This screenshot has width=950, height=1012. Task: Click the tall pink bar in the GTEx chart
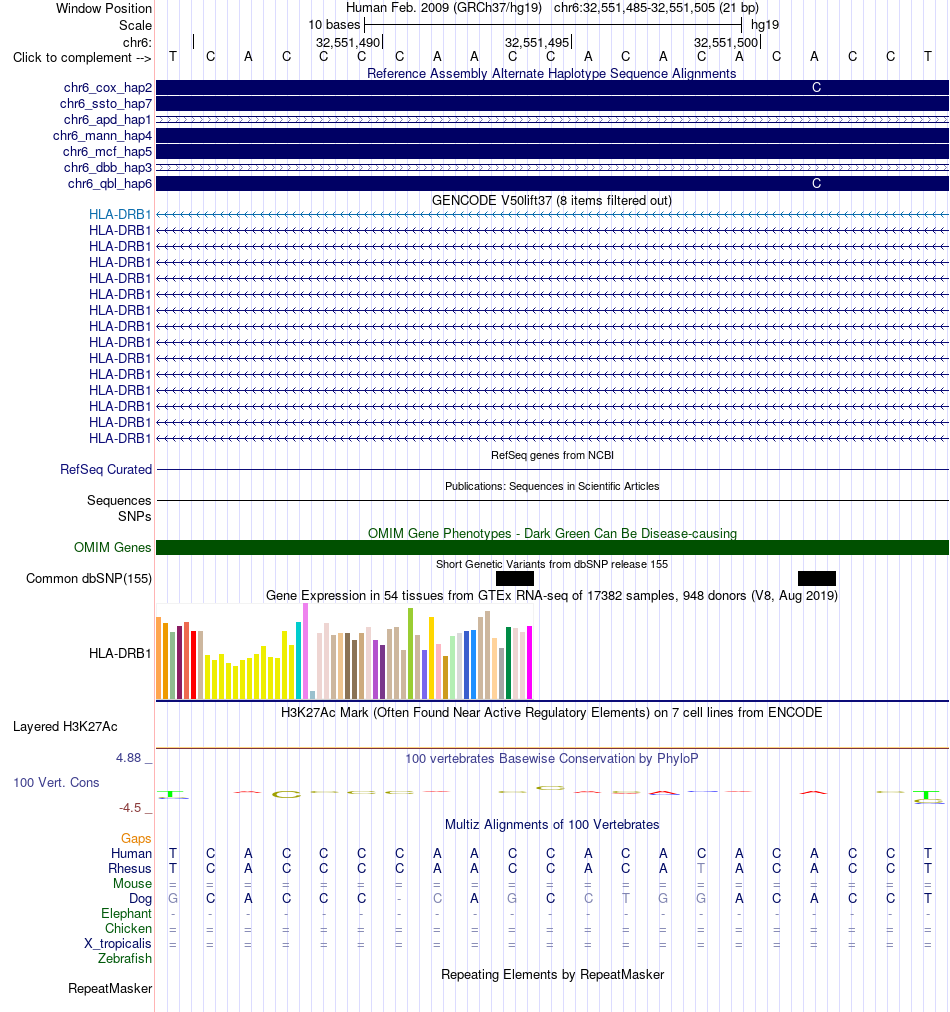(305, 651)
